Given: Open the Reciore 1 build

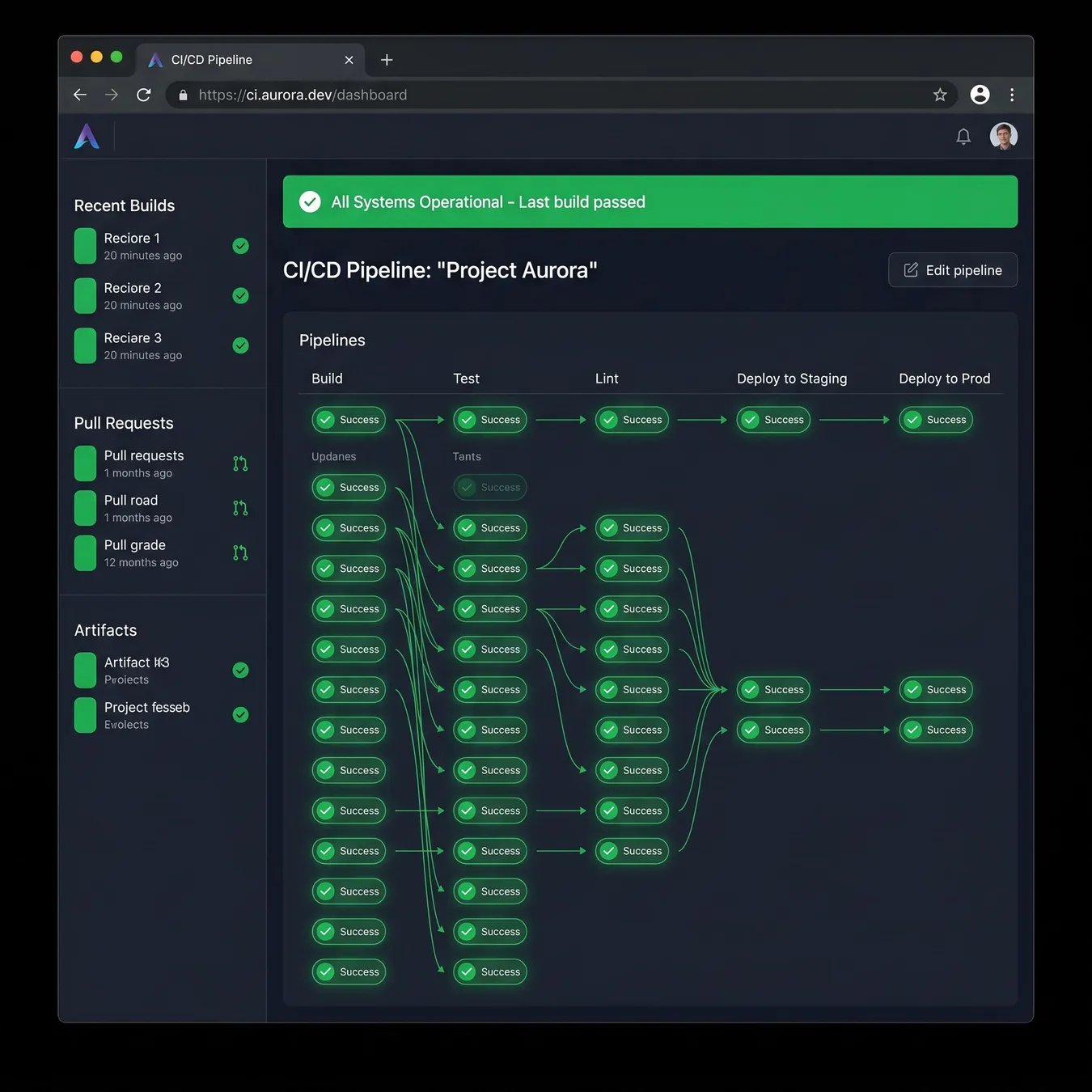Looking at the screenshot, I should [x=162, y=246].
